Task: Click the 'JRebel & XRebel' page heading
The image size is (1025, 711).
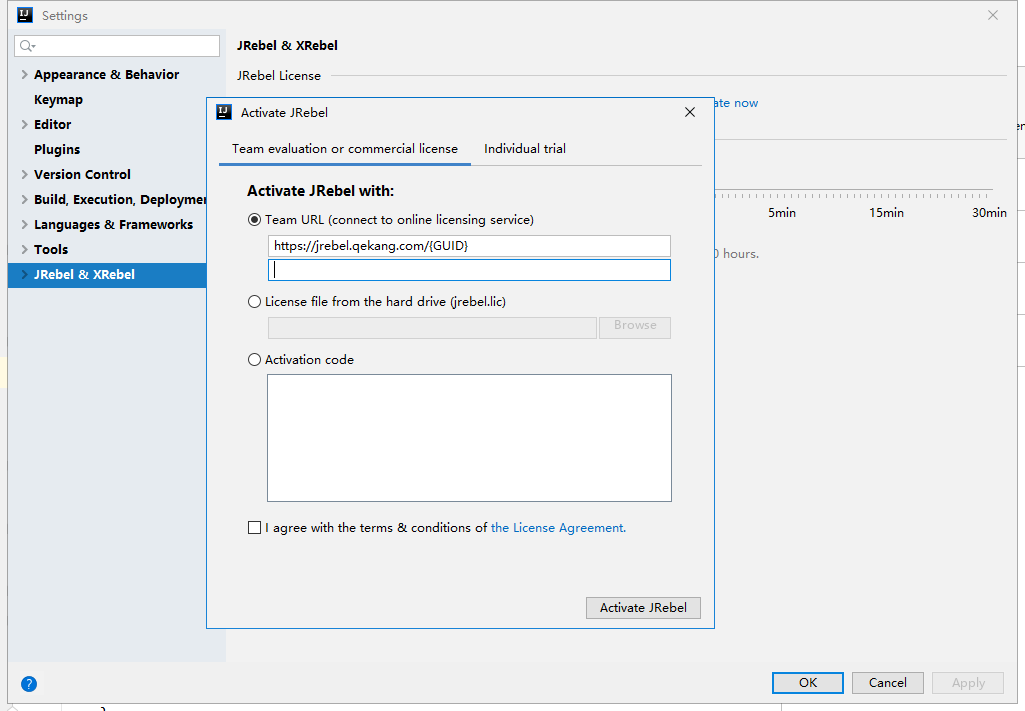Action: [287, 46]
